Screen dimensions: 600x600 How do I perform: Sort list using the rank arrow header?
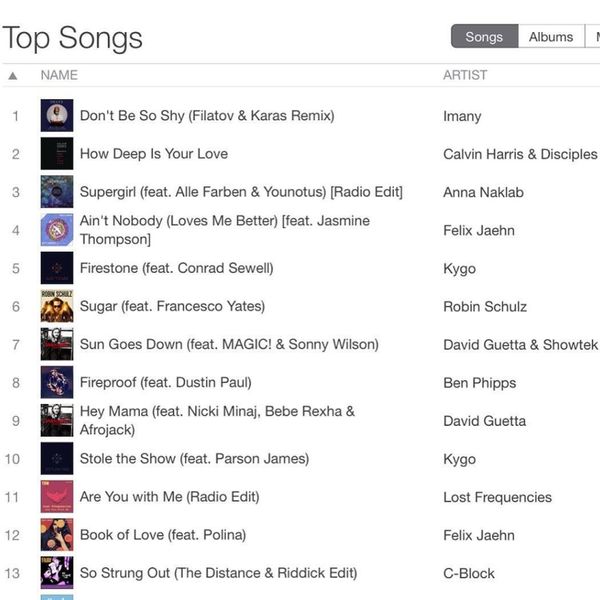click(13, 75)
